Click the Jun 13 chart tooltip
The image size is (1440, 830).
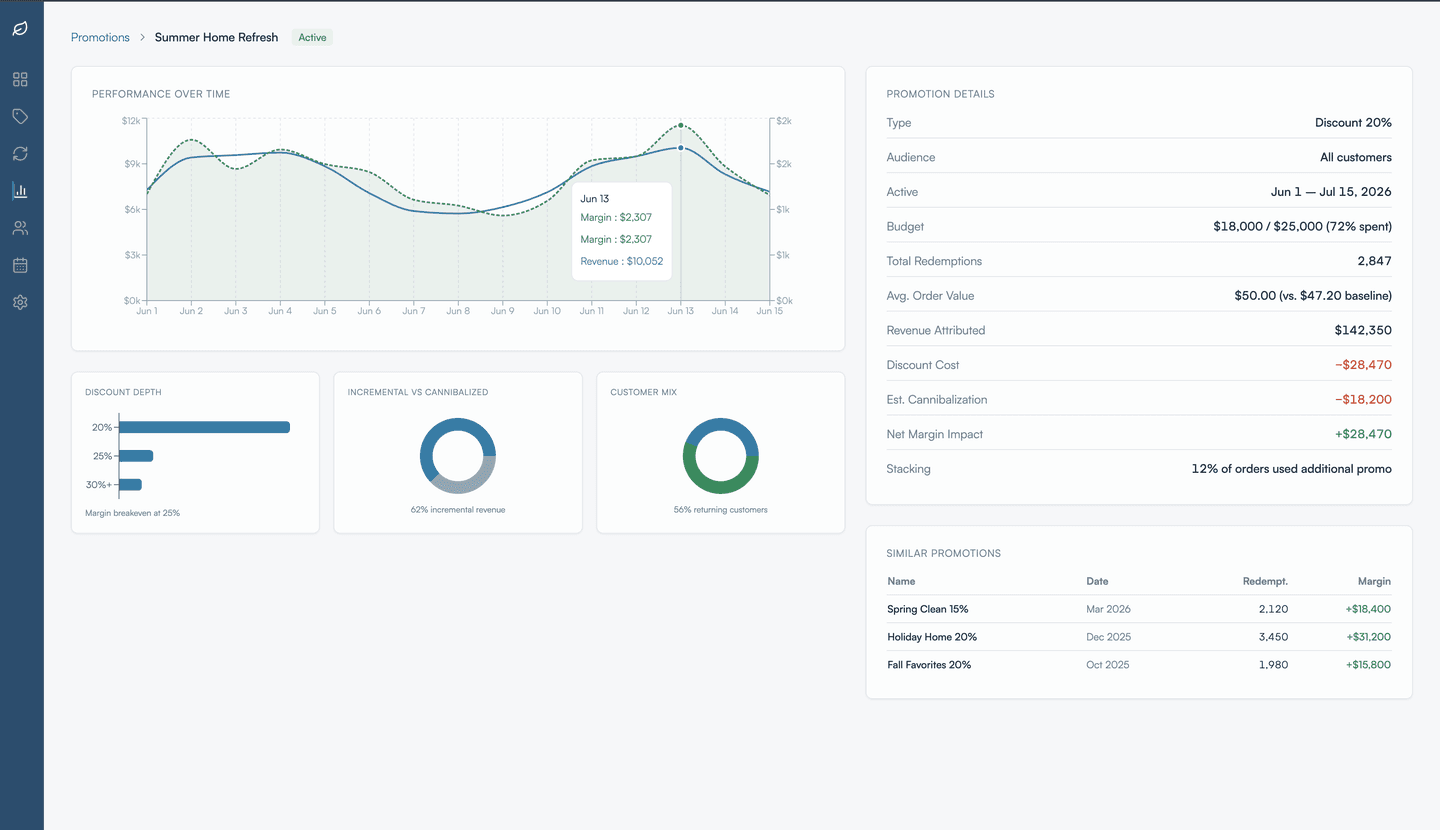tap(621, 232)
